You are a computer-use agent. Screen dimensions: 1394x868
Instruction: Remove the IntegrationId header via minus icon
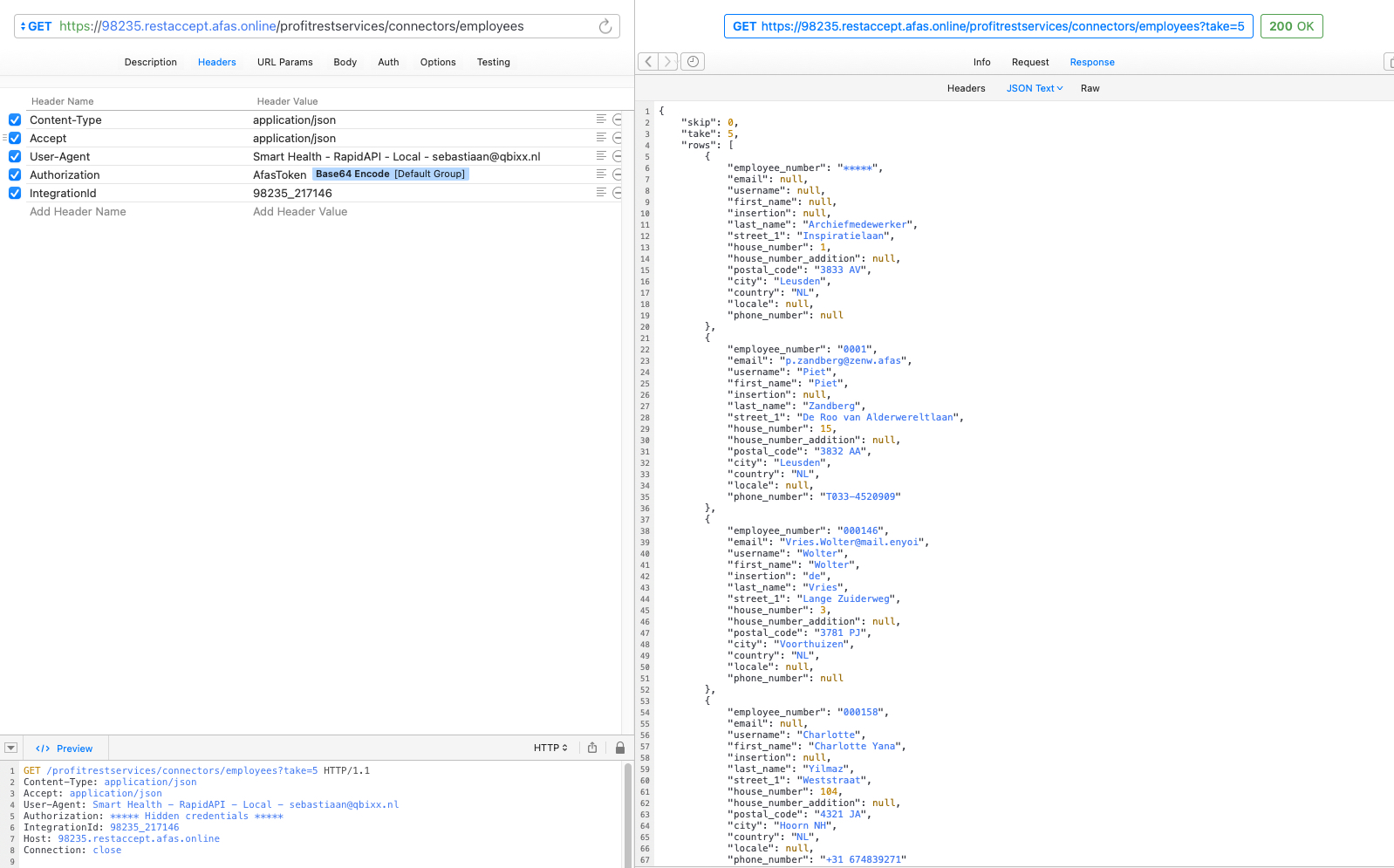(x=618, y=193)
